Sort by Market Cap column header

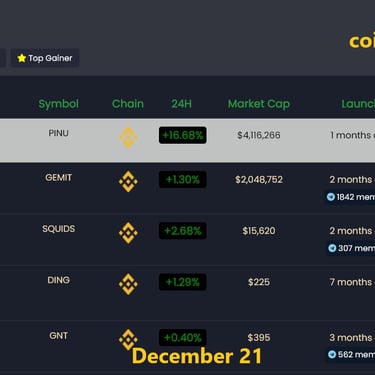[x=259, y=104]
